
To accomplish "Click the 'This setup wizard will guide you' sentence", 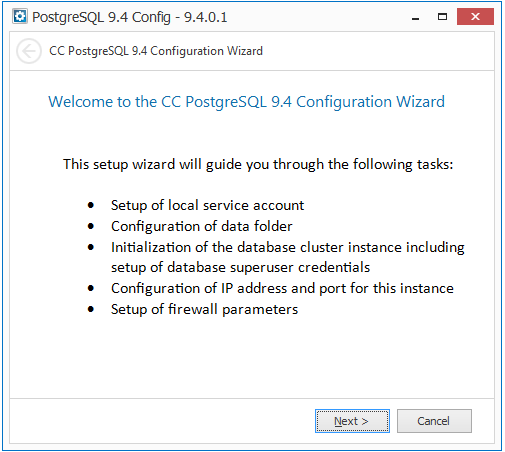I will pyautogui.click(x=258, y=164).
